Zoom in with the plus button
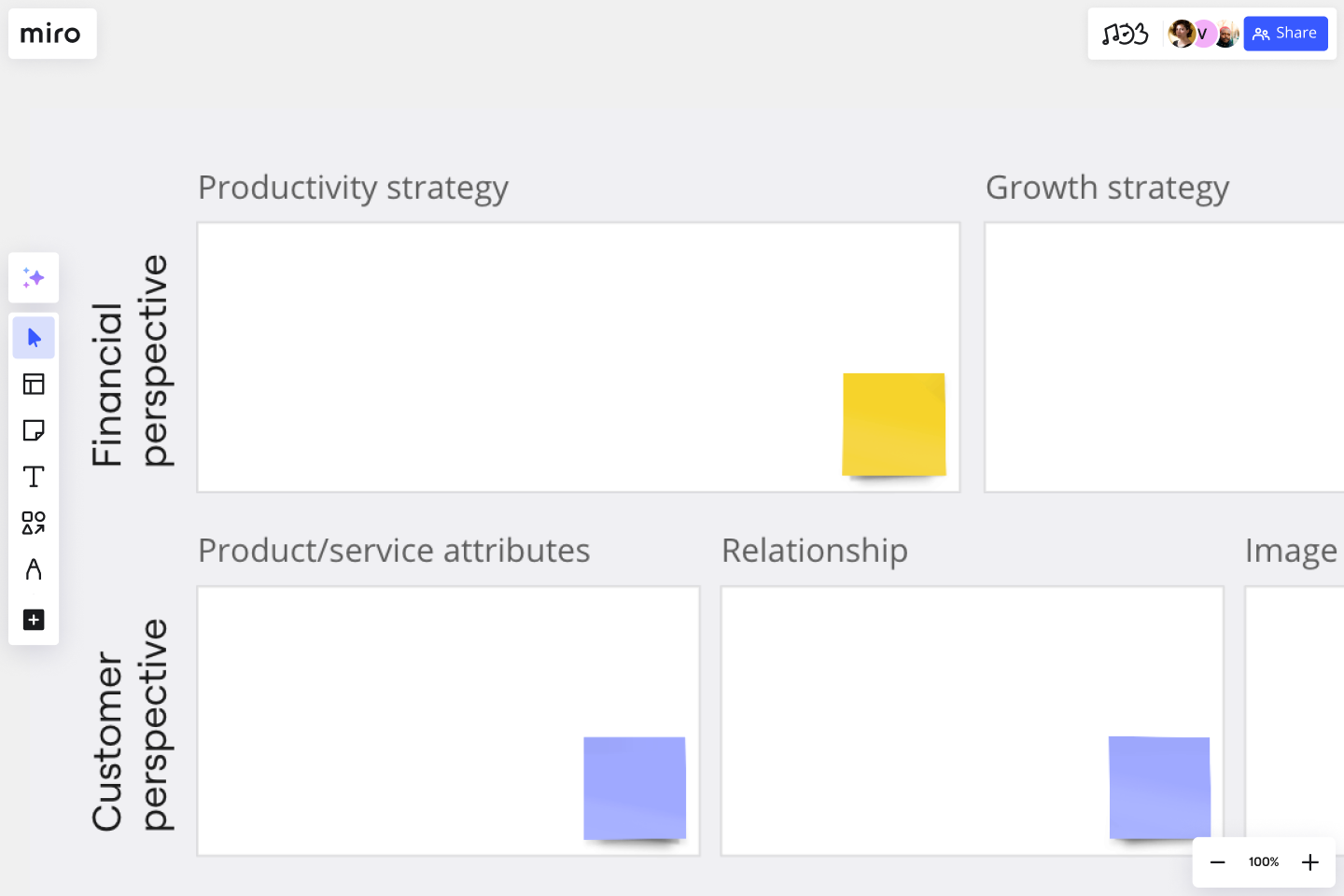Viewport: 1344px width, 896px height. 1310,862
